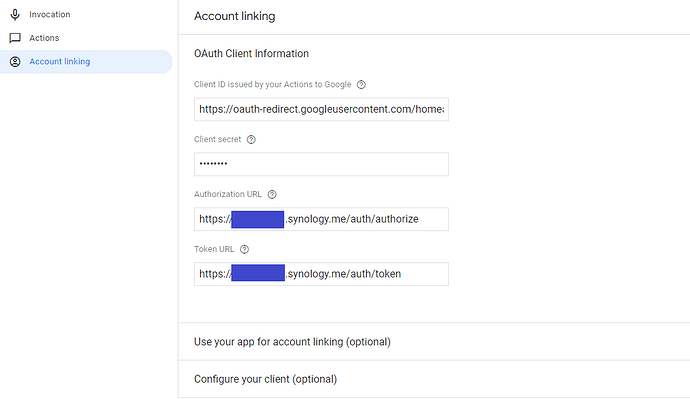Click the help icon next to Token URL
This screenshot has height=399, width=690.
pos(244,249)
